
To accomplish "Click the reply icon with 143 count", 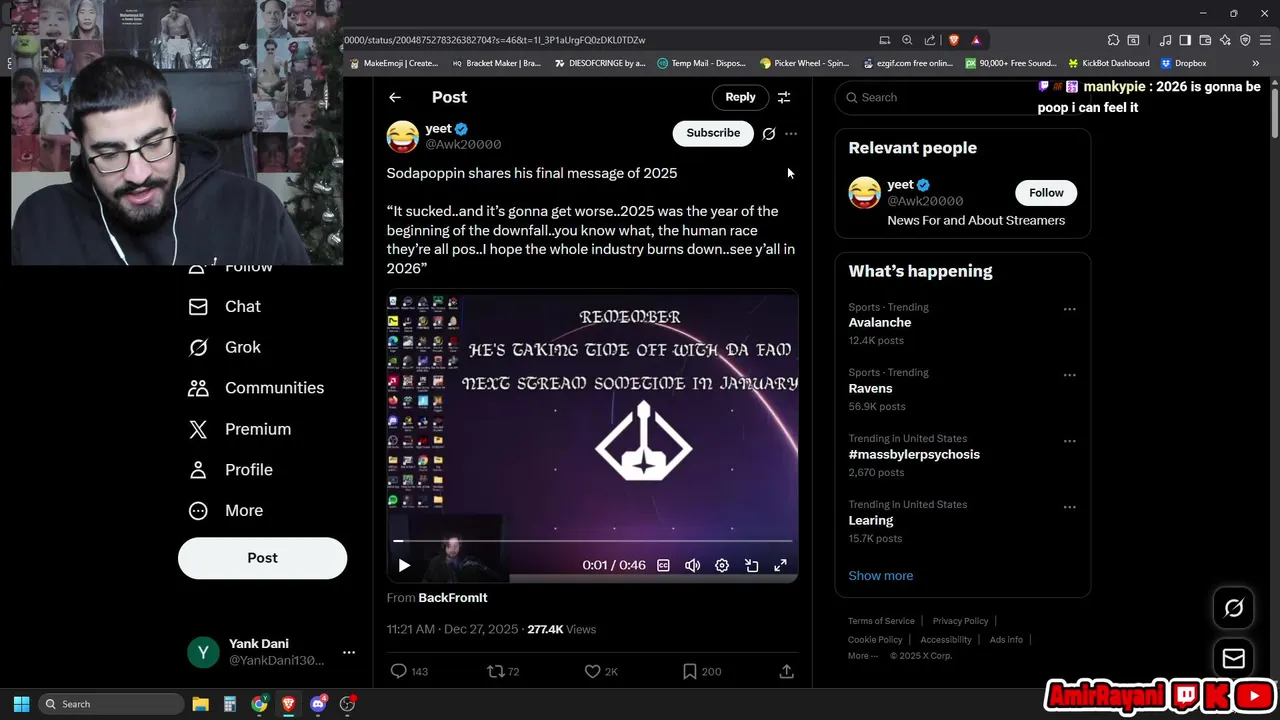I will (398, 671).
